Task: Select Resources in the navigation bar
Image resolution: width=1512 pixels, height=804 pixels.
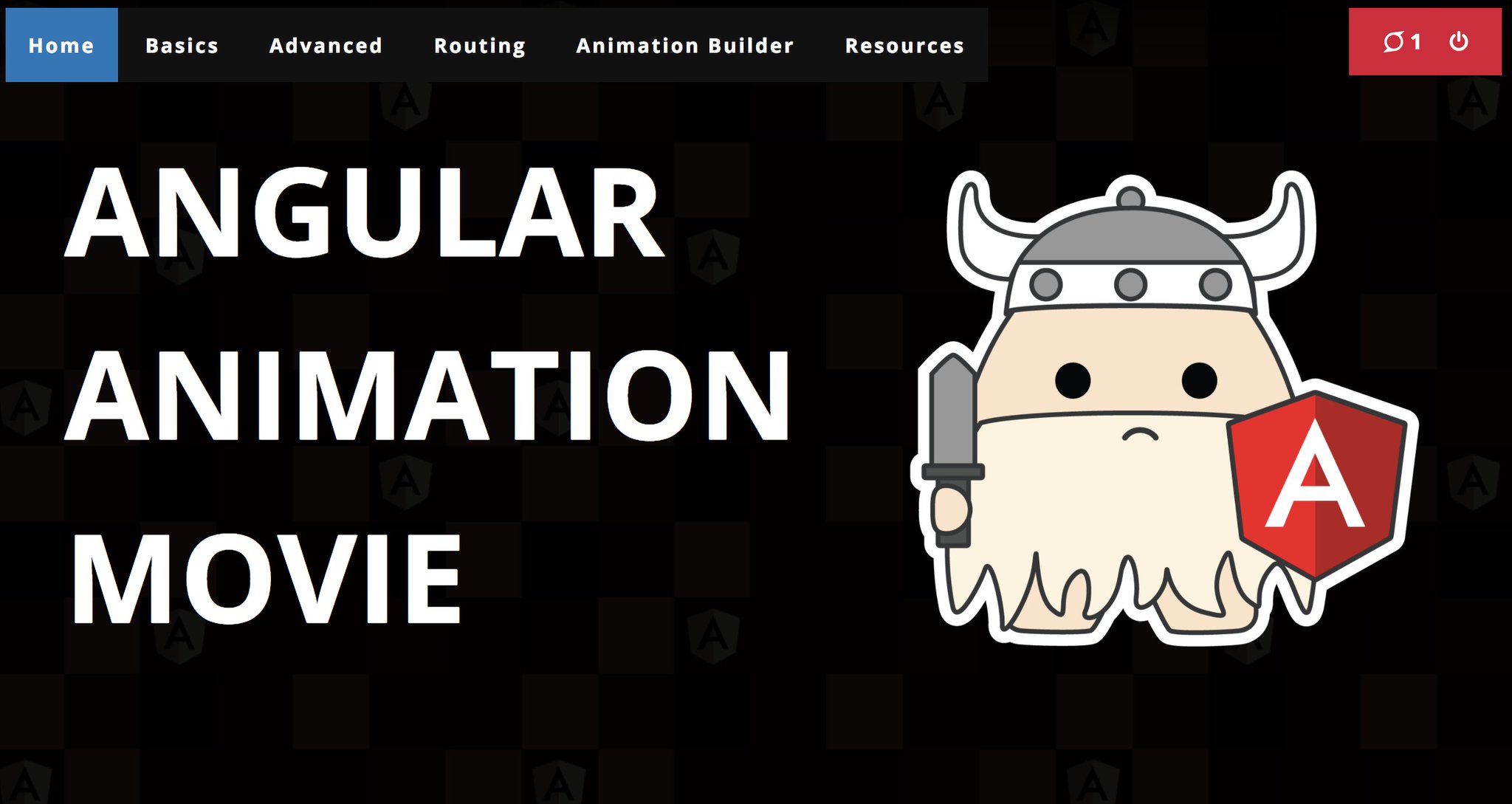Action: 904,46
